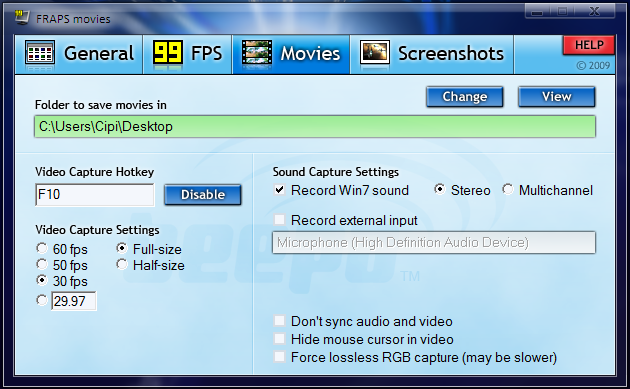Open the Microphone audio device dropdown
The width and height of the screenshot is (630, 389).
click(434, 242)
